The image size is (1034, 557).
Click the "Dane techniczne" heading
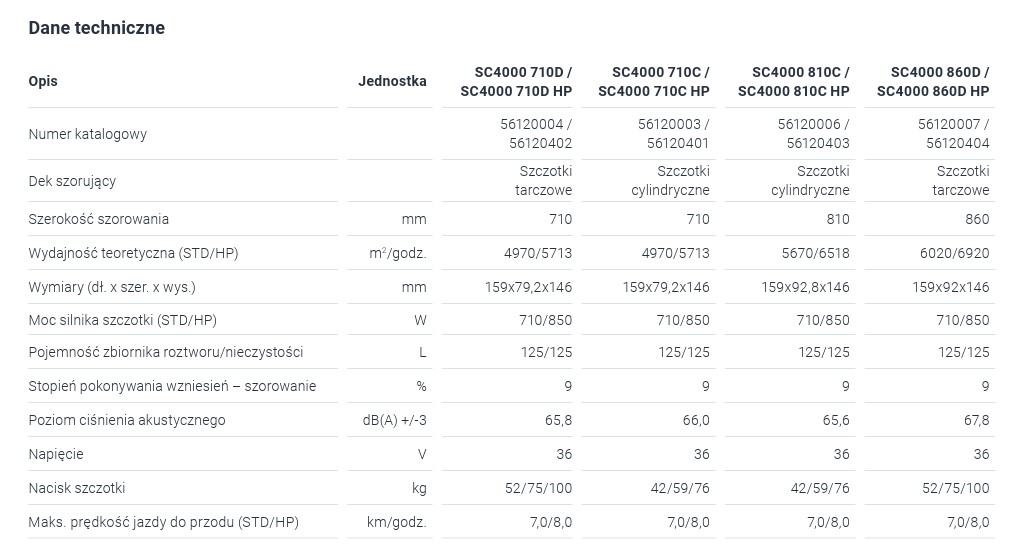coord(96,28)
